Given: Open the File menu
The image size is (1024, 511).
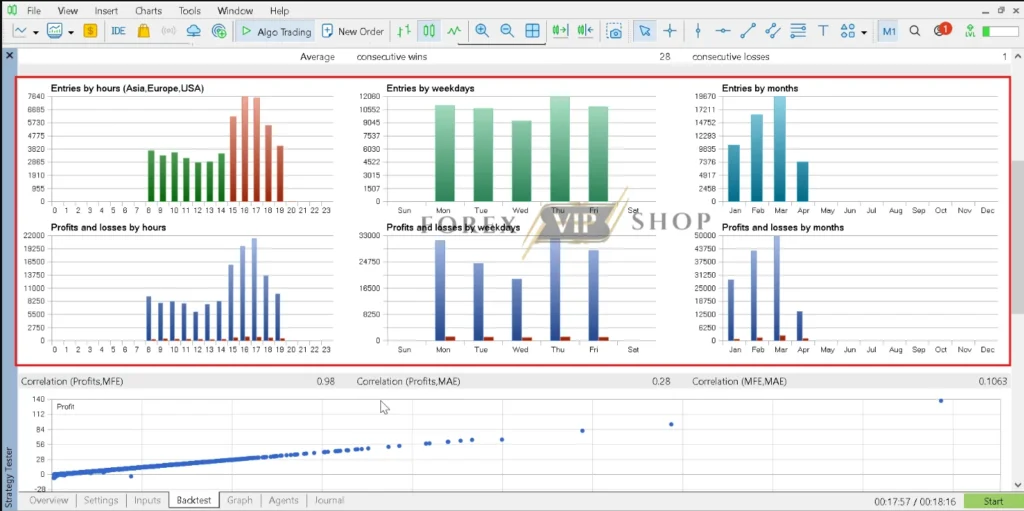Looking at the screenshot, I should pyautogui.click(x=33, y=10).
